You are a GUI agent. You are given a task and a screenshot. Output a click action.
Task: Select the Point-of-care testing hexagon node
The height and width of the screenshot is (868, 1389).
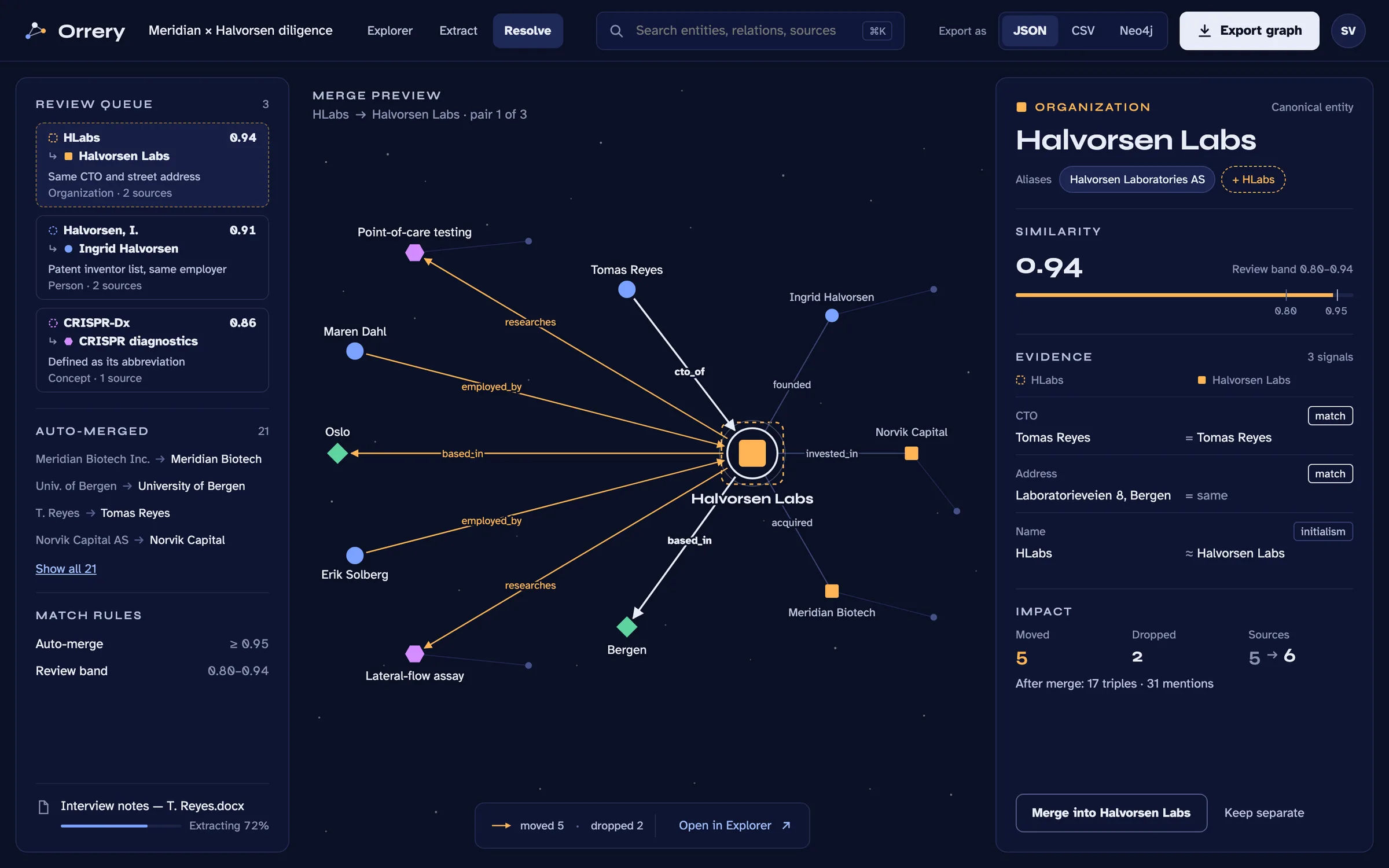coord(414,252)
